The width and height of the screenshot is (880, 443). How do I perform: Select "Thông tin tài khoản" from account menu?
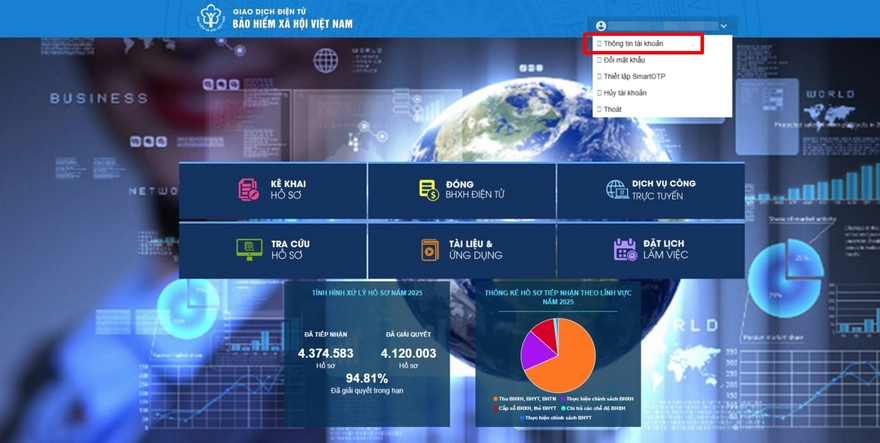coord(633,44)
